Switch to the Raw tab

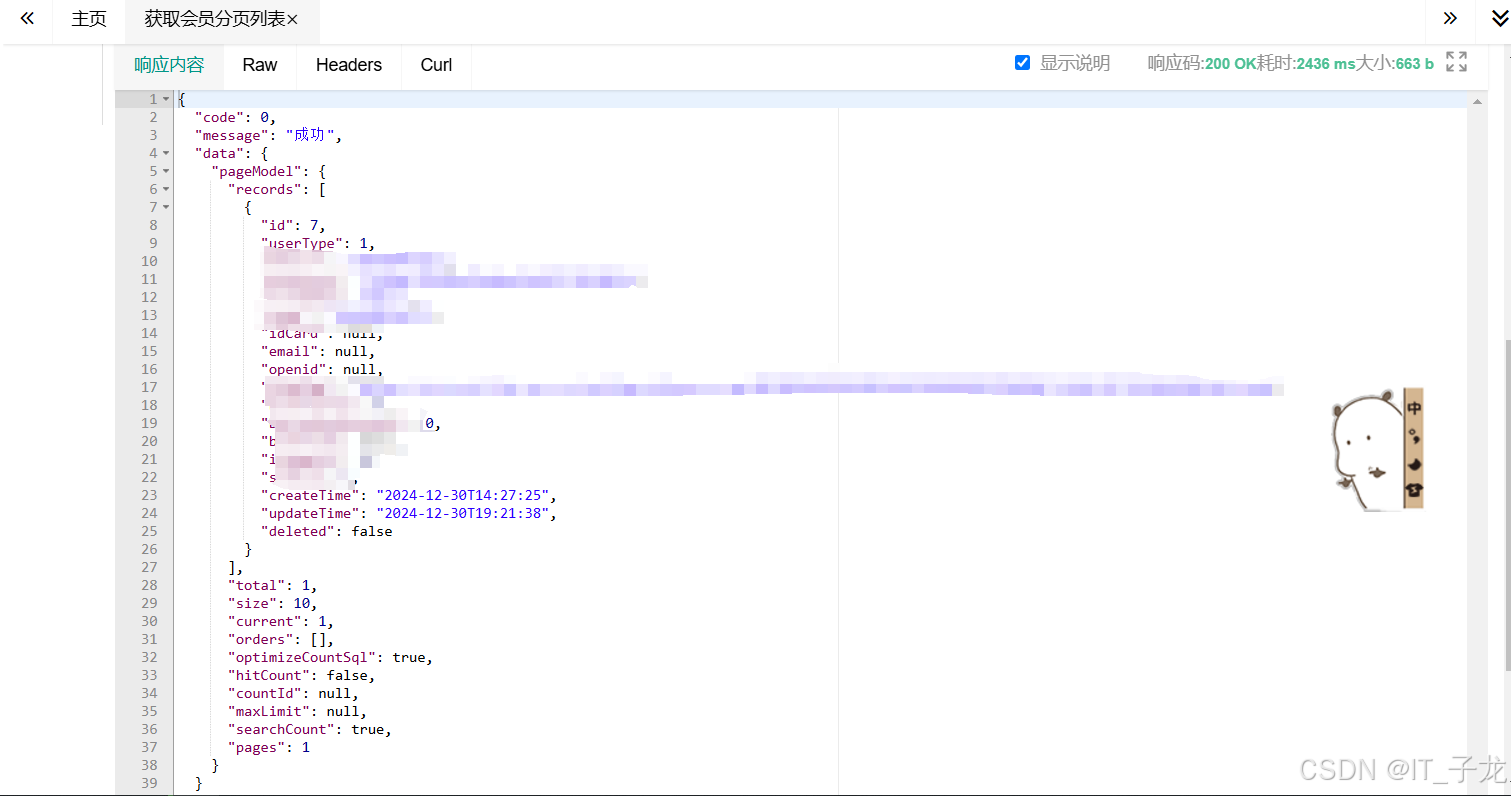(x=259, y=65)
